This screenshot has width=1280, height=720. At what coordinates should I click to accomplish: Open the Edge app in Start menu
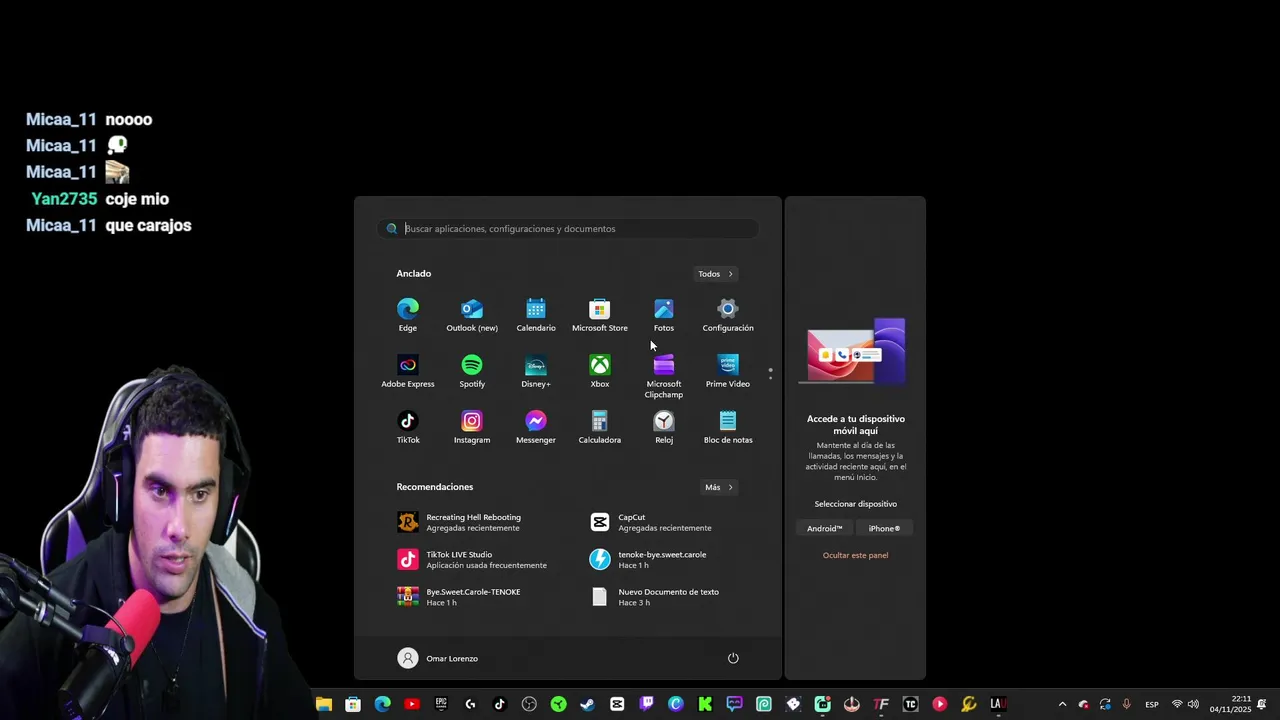coord(408,315)
